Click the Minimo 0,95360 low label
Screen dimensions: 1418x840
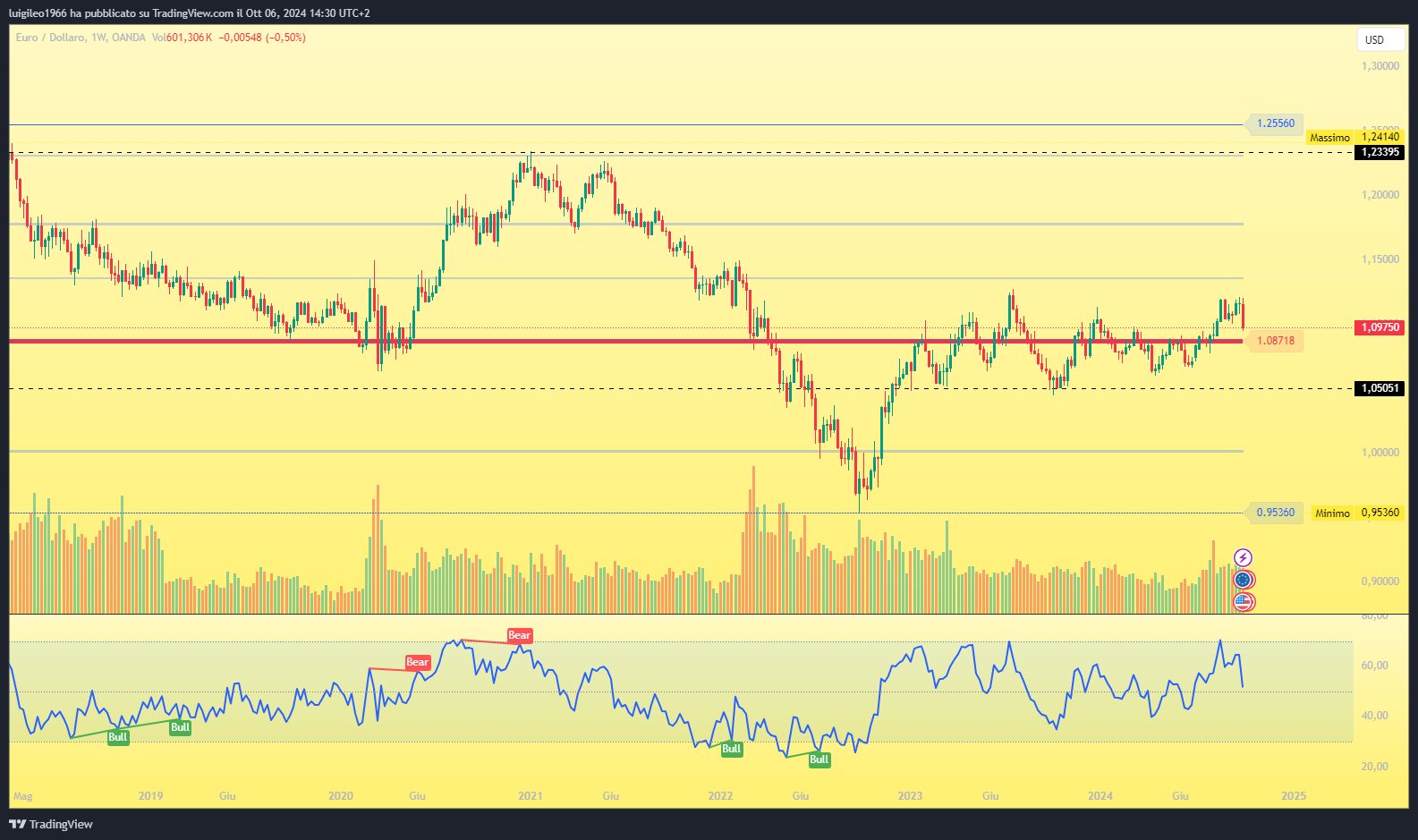click(1357, 513)
